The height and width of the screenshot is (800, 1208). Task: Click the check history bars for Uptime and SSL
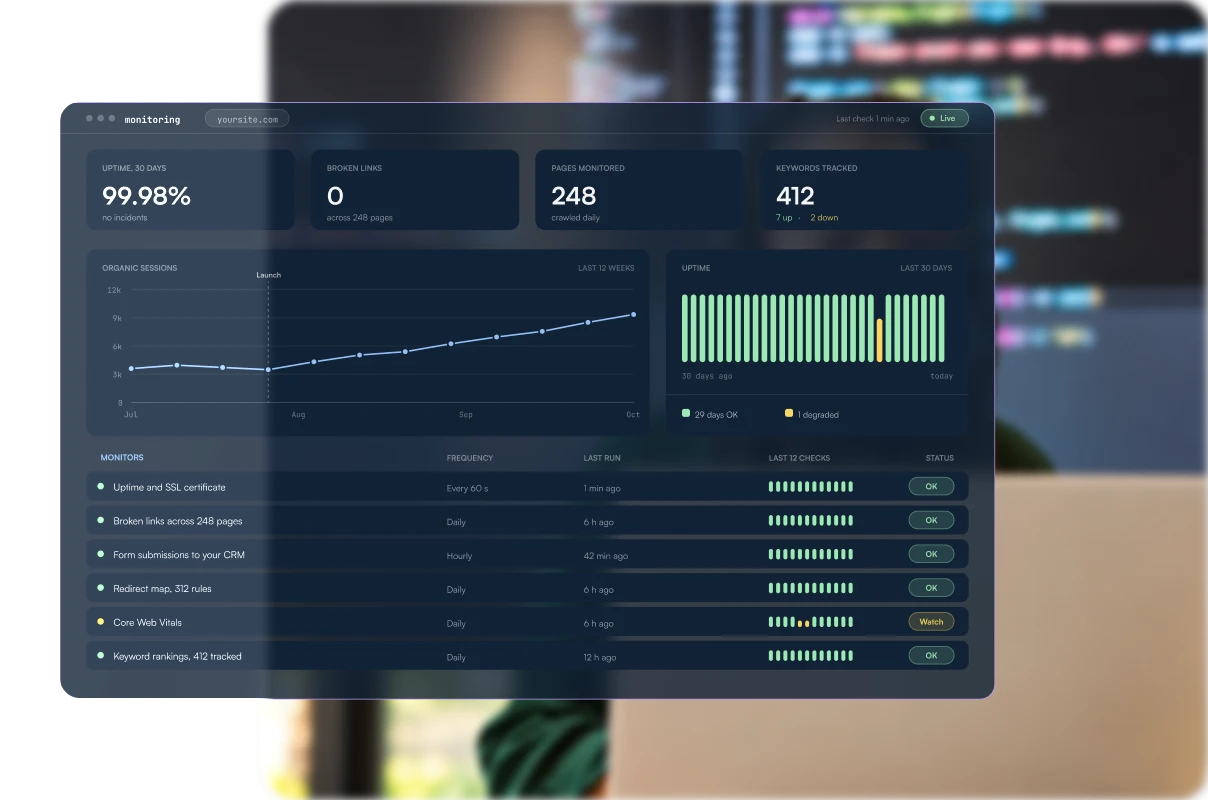click(x=811, y=487)
